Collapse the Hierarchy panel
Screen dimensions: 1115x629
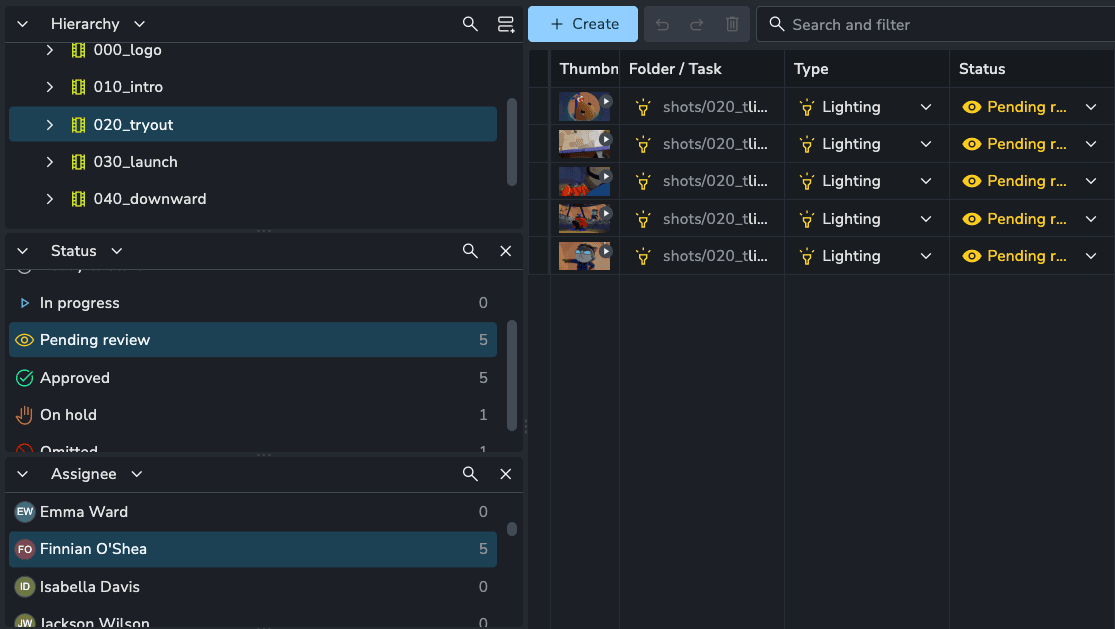23,24
